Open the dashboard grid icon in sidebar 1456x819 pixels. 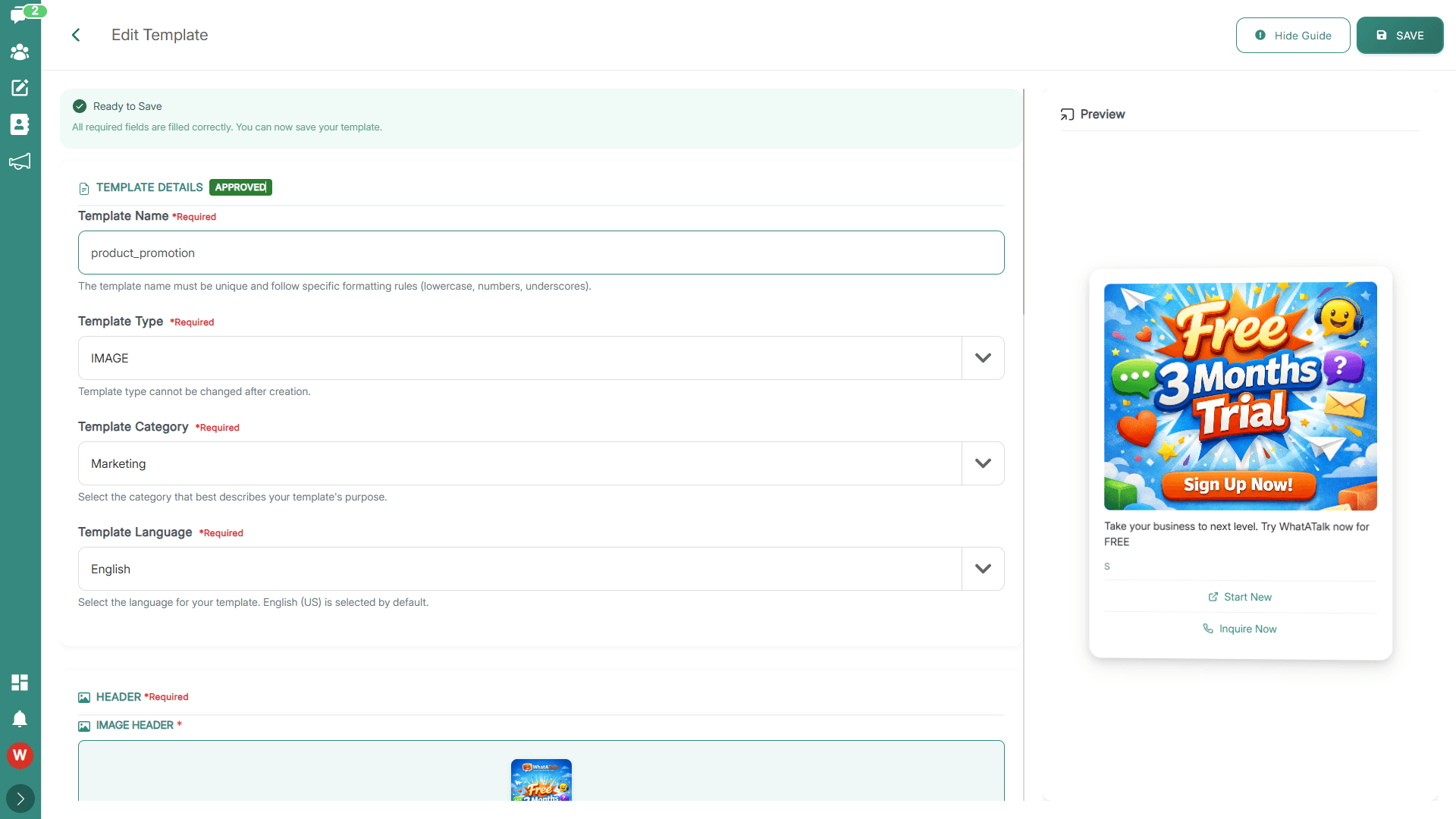[x=20, y=682]
